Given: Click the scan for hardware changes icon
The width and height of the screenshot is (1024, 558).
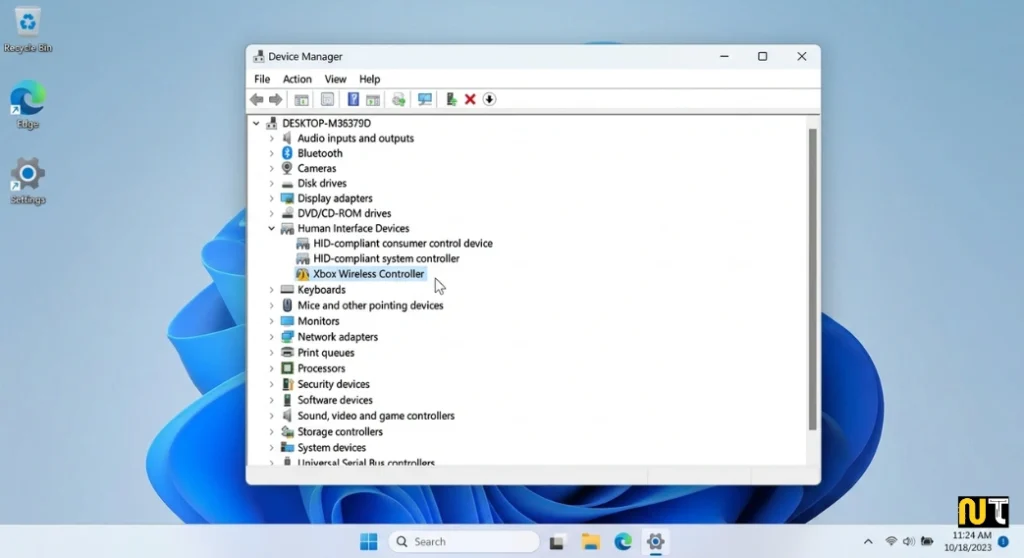Looking at the screenshot, I should [425, 99].
